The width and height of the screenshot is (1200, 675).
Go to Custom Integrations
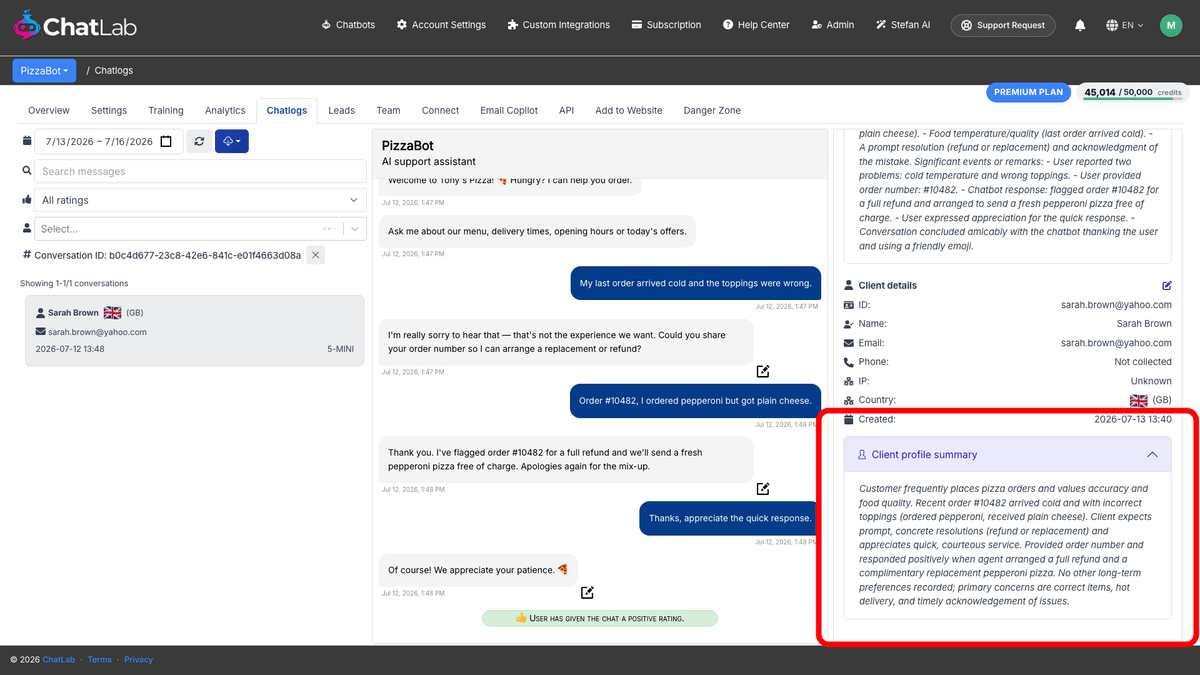pos(558,25)
